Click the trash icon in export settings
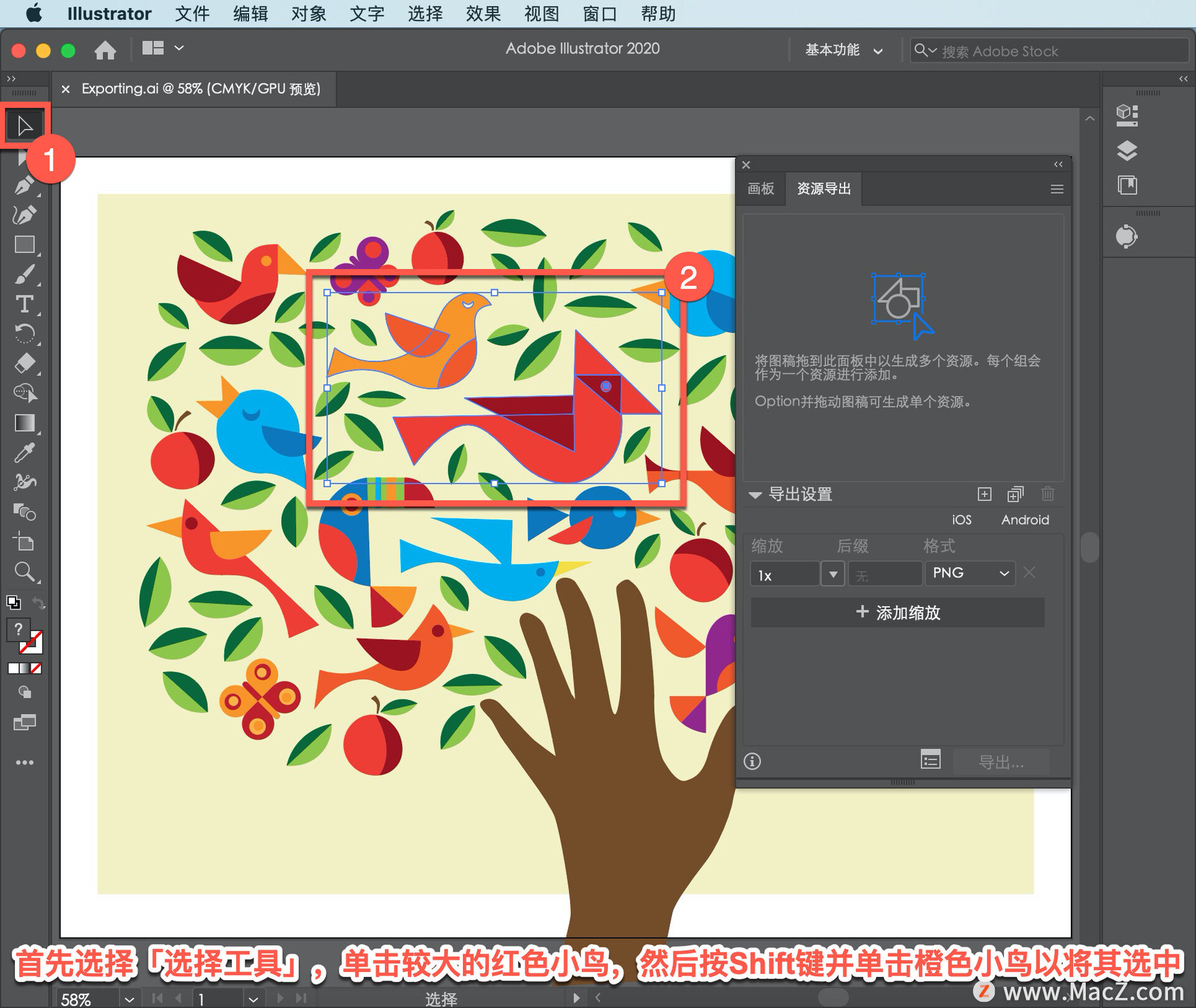1196x1008 pixels. click(1048, 494)
